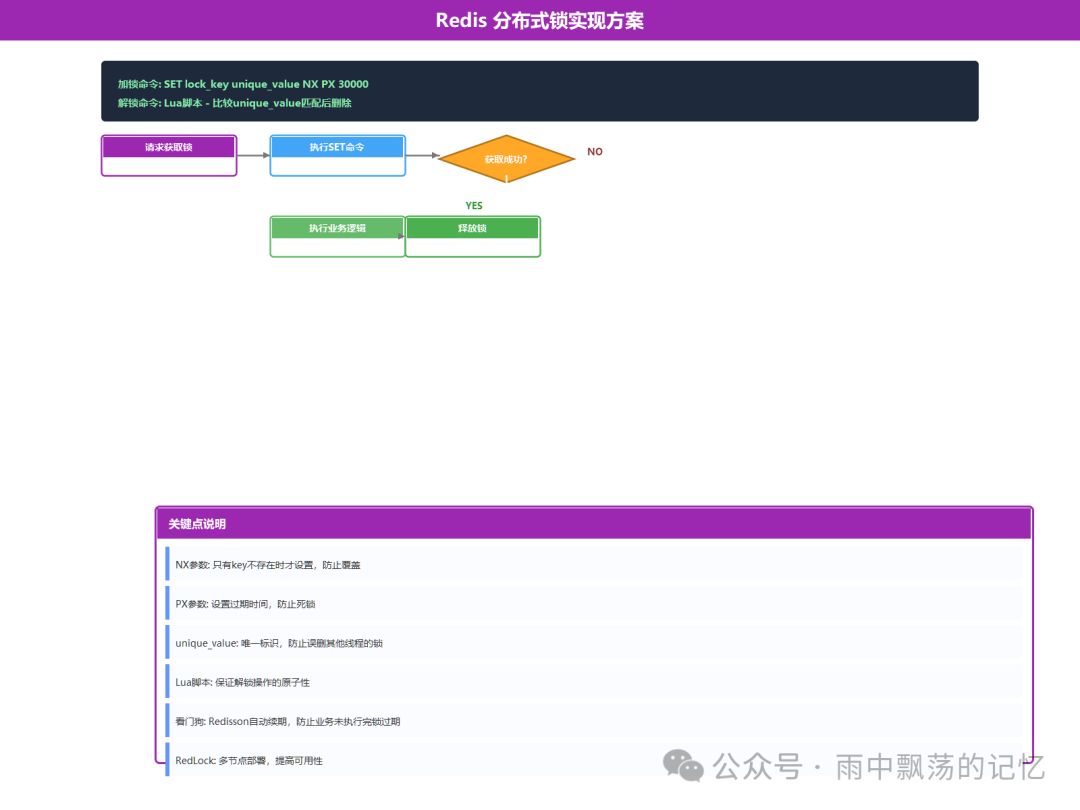
Task: Expand the 关键点说明 section header
Action: (593, 523)
